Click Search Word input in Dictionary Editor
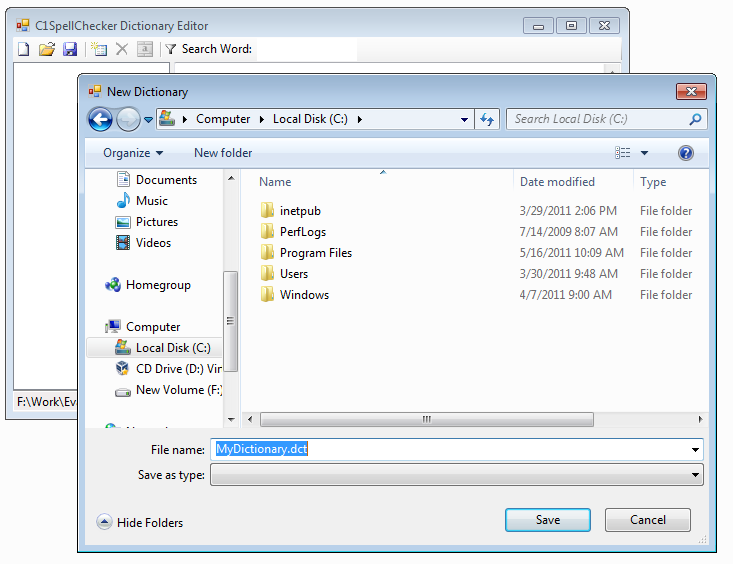This screenshot has height=564, width=733. [x=307, y=49]
